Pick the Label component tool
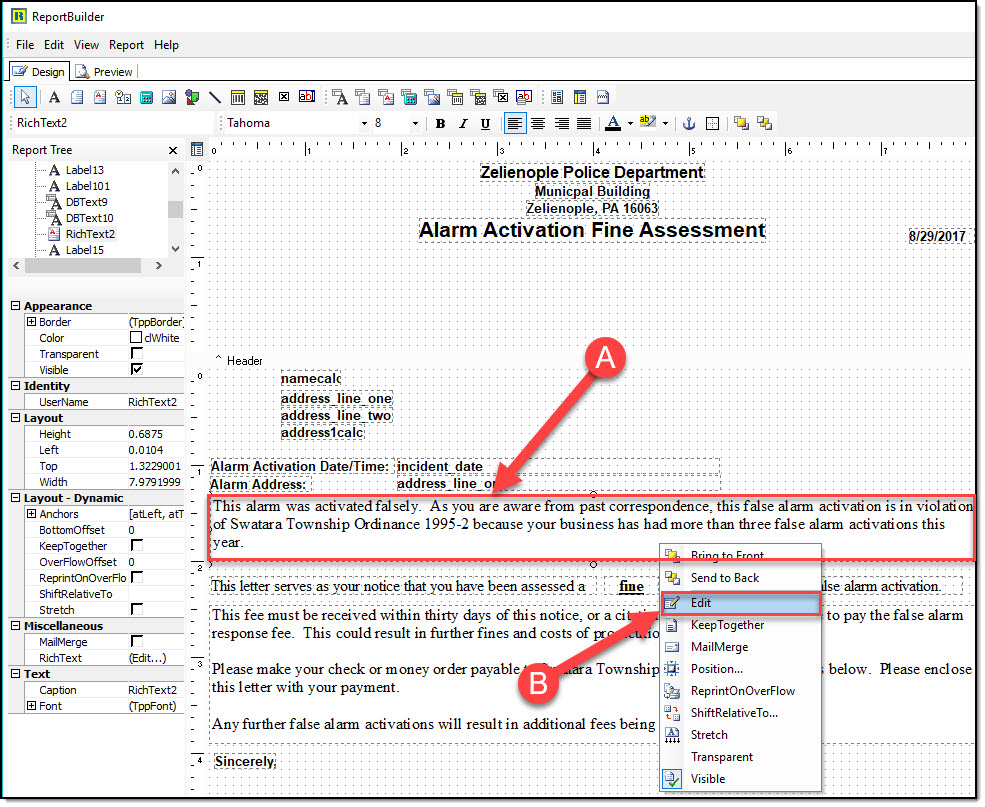The image size is (985, 807). pos(54,97)
